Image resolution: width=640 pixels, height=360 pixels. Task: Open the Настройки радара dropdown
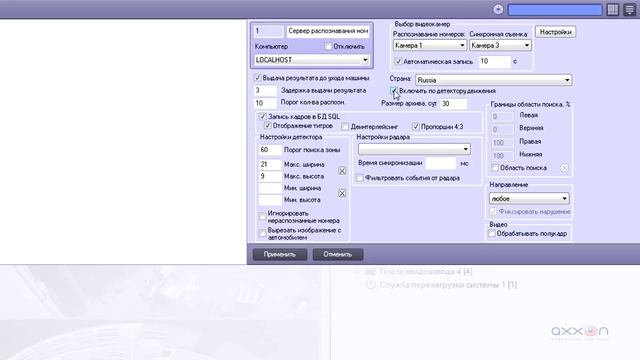point(414,149)
